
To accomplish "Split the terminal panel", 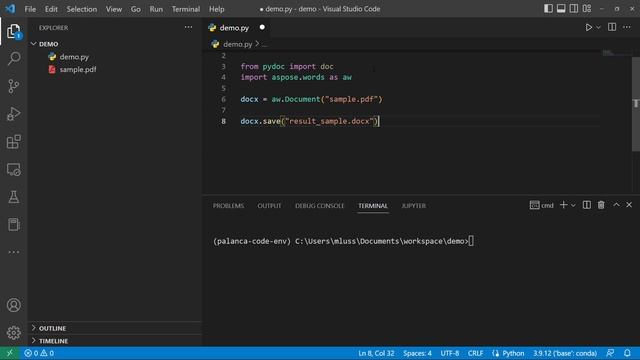I will pyautogui.click(x=587, y=205).
